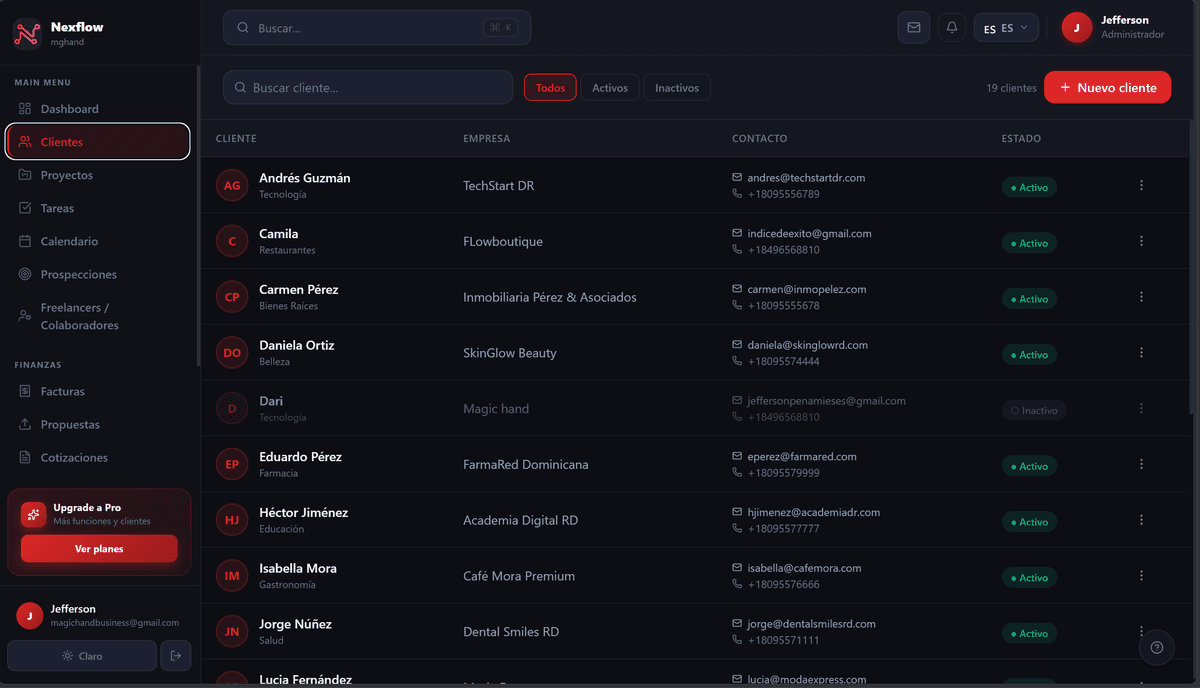Filter clients by Todos
The image size is (1200, 688).
(550, 88)
